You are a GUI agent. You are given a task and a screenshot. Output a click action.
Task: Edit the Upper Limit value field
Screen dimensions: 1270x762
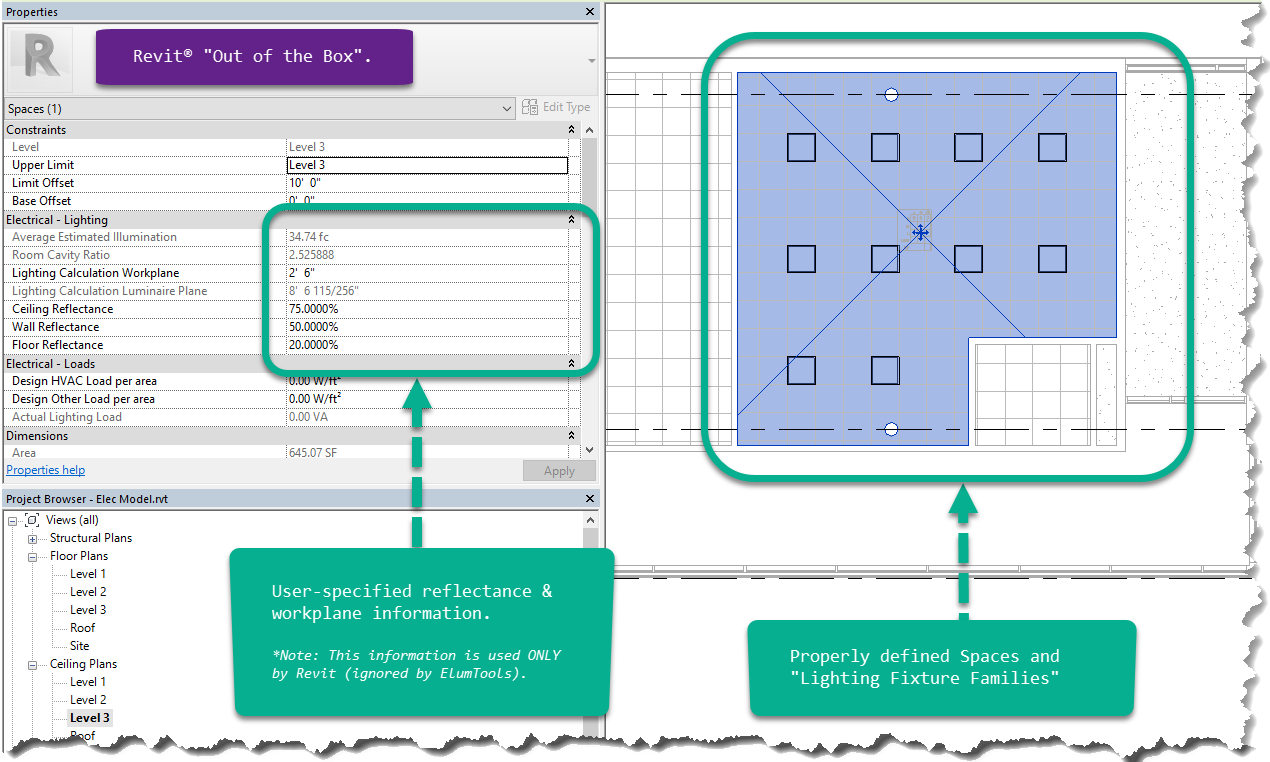tap(427, 165)
